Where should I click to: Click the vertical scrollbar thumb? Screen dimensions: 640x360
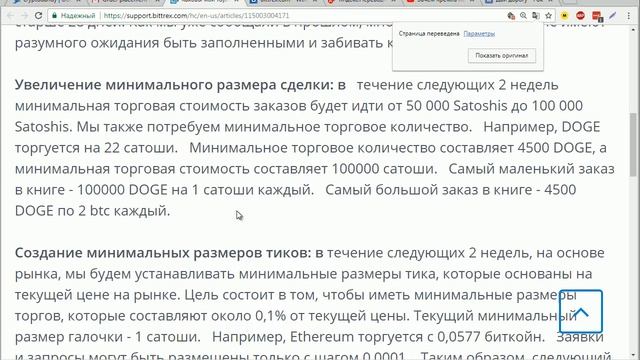point(633,144)
